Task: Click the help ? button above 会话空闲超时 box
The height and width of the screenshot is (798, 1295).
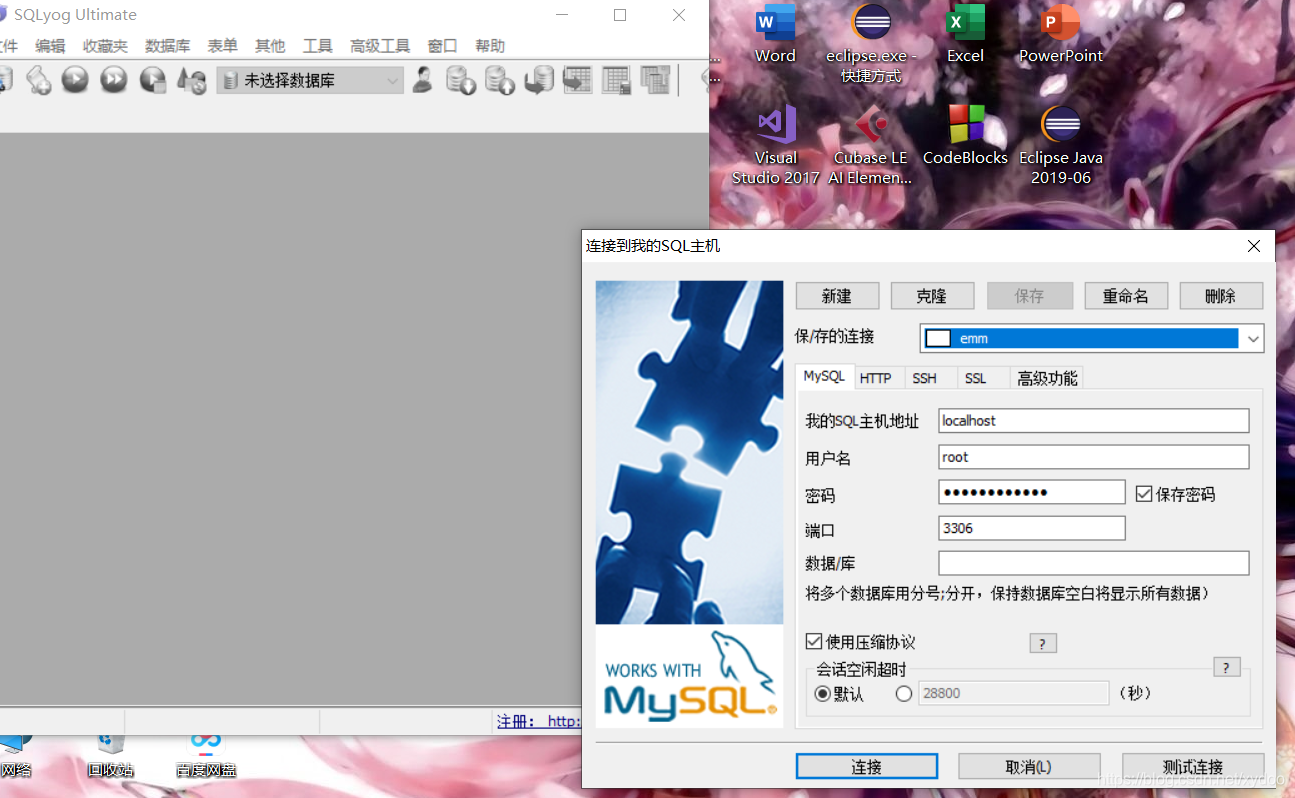Action: click(1226, 667)
